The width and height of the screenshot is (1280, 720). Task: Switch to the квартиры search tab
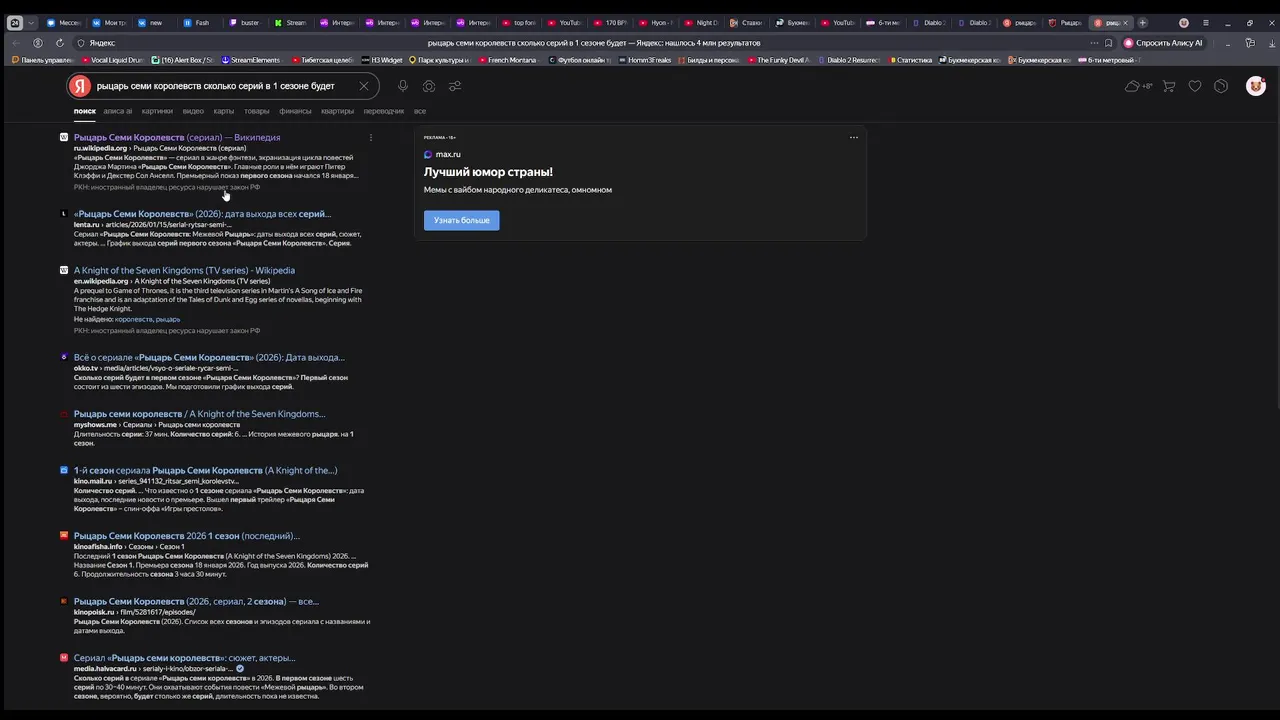(x=337, y=111)
